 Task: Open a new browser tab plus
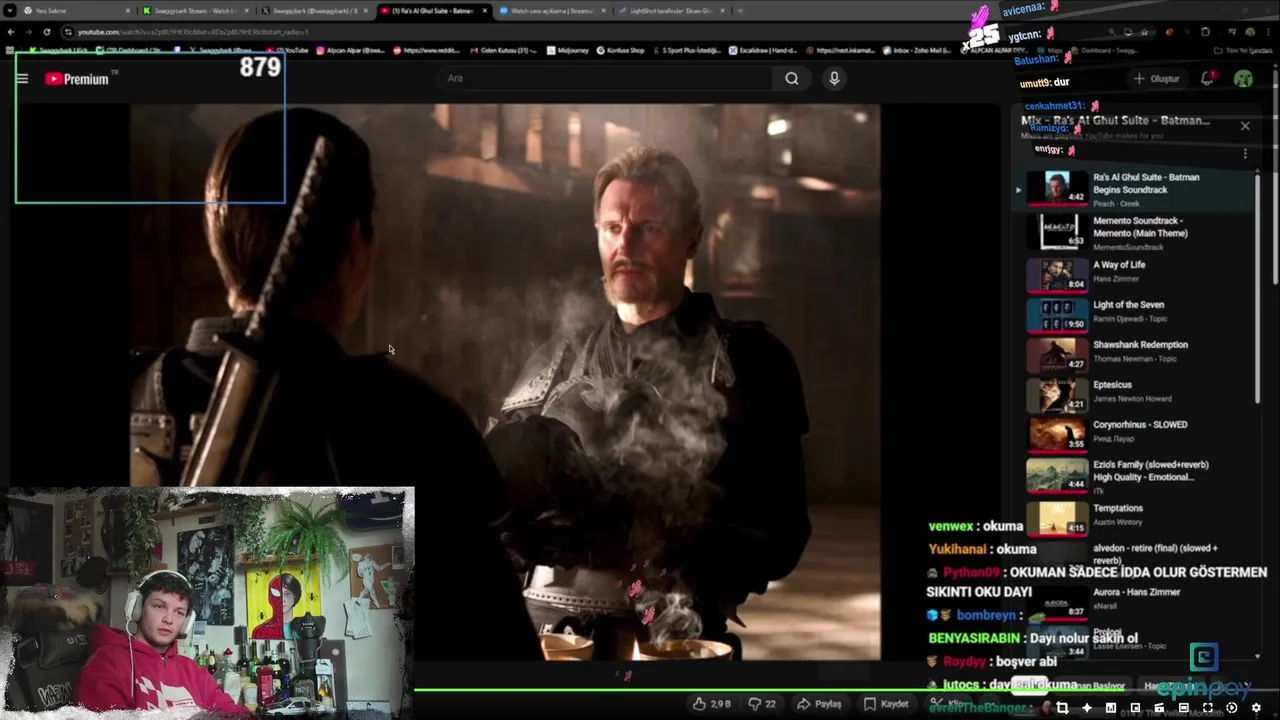pos(740,11)
